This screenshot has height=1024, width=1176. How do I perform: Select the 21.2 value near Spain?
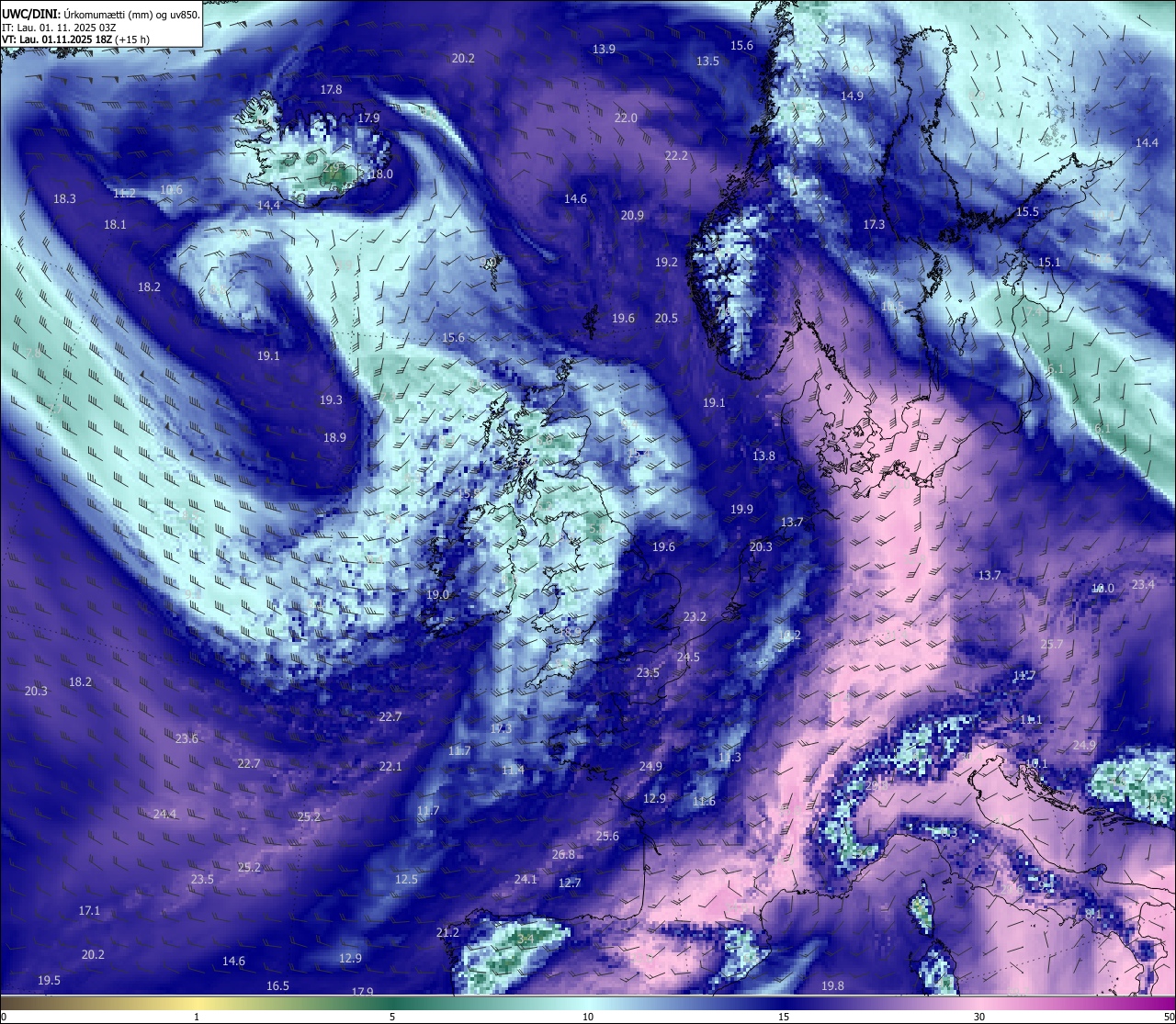(447, 933)
